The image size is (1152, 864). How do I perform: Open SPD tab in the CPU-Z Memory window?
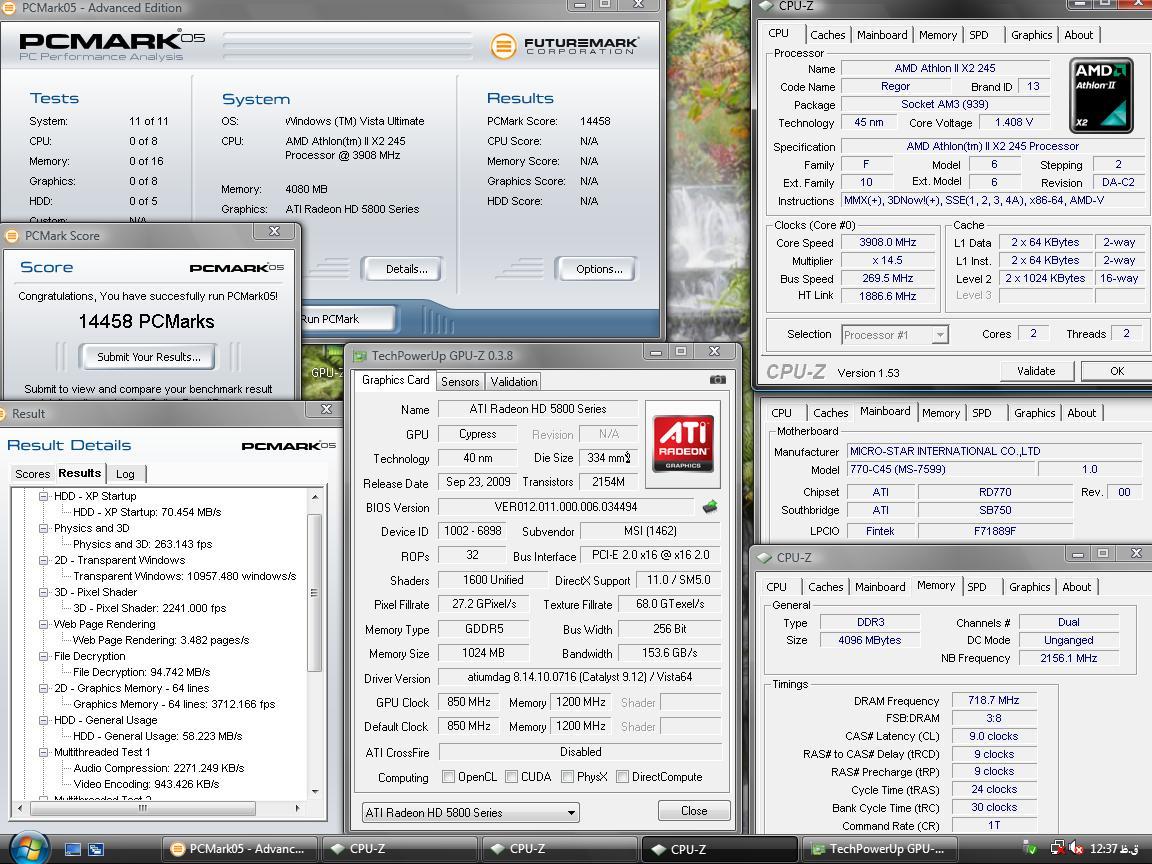click(x=976, y=586)
